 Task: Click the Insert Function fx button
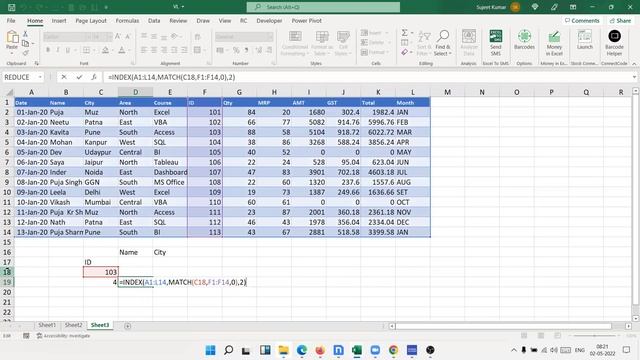[94, 77]
